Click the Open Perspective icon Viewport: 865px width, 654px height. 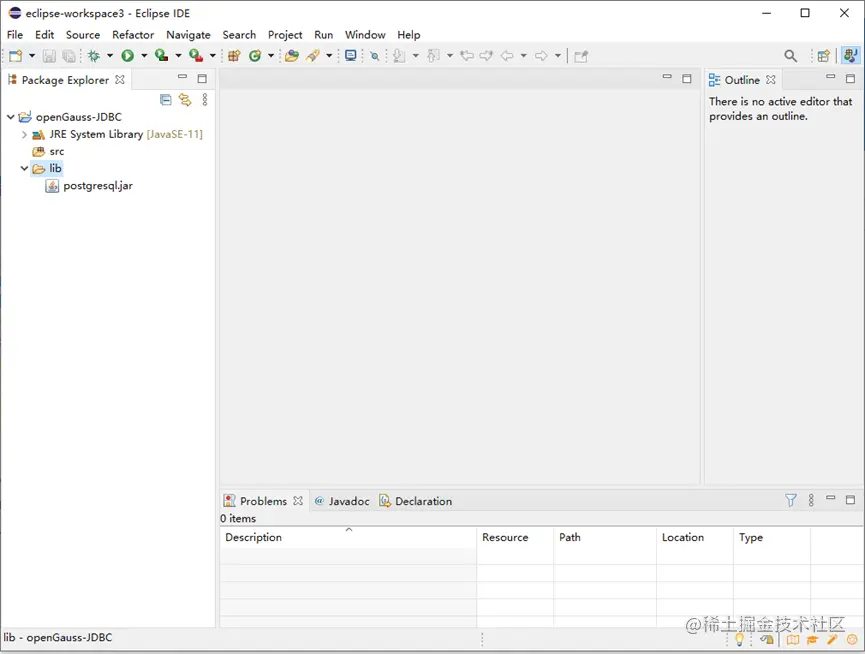point(824,56)
